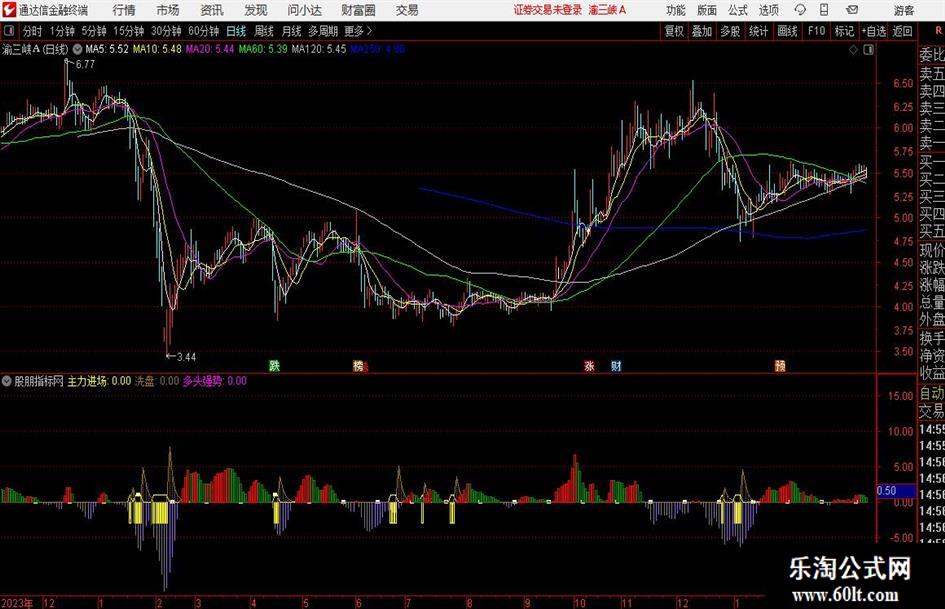Open F10 company info
Image resolution: width=945 pixels, height=609 pixels.
817,31
